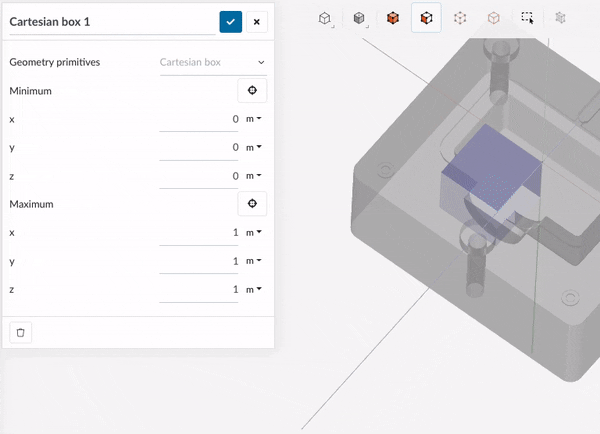Select the dotted-vertex cube selection mode
The width and height of the screenshot is (600, 434).
point(460,18)
